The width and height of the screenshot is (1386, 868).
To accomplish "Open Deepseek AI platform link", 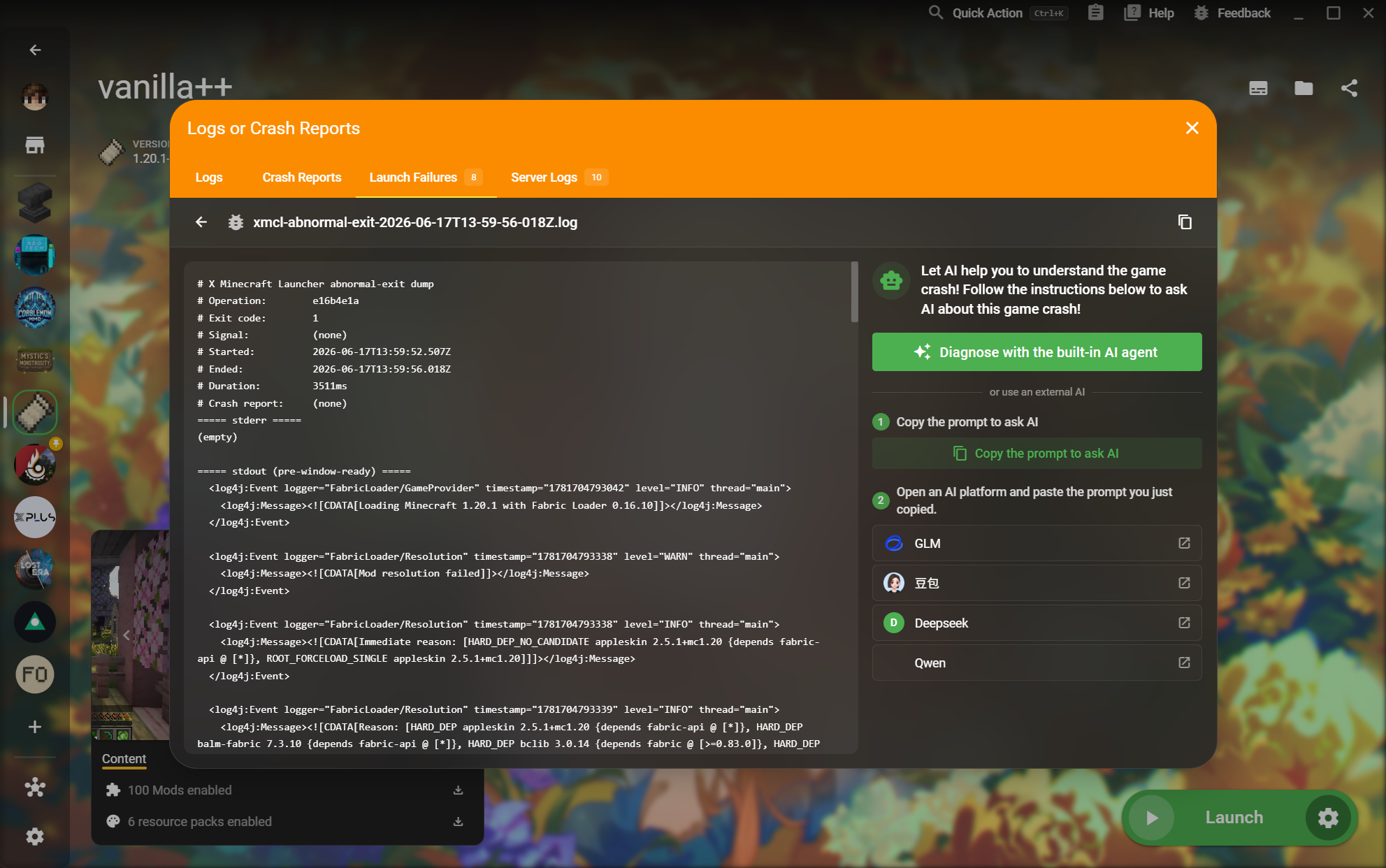I will (x=1037, y=623).
